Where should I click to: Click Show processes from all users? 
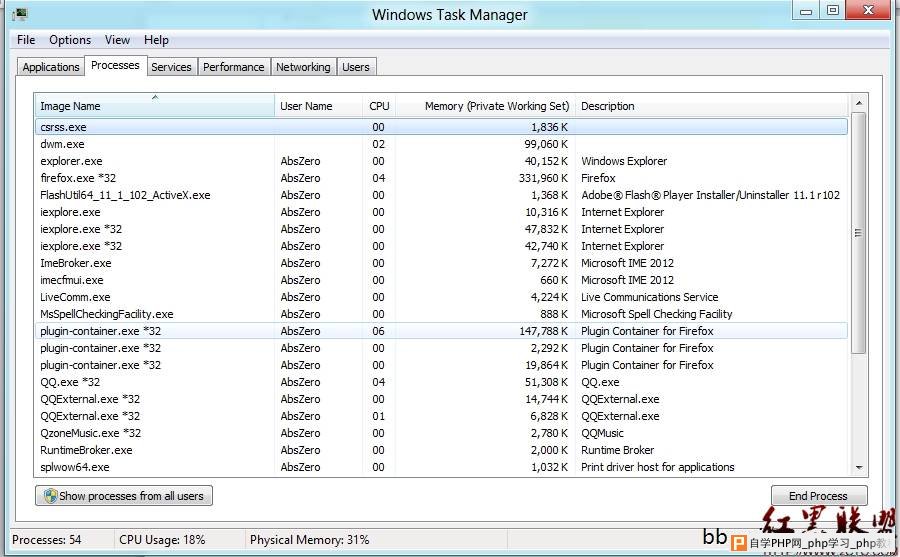pos(124,496)
